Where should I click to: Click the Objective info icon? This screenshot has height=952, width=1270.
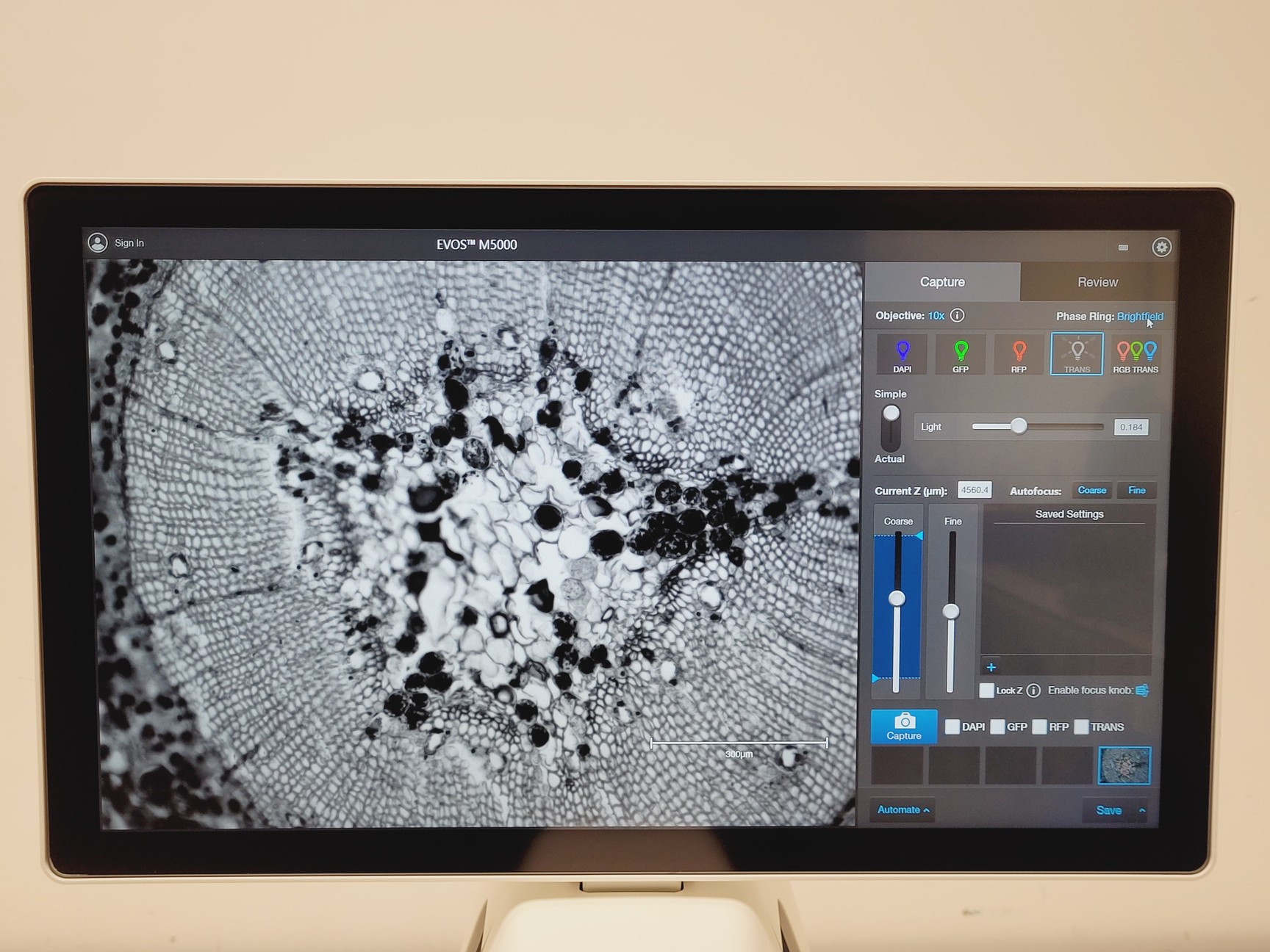click(957, 315)
